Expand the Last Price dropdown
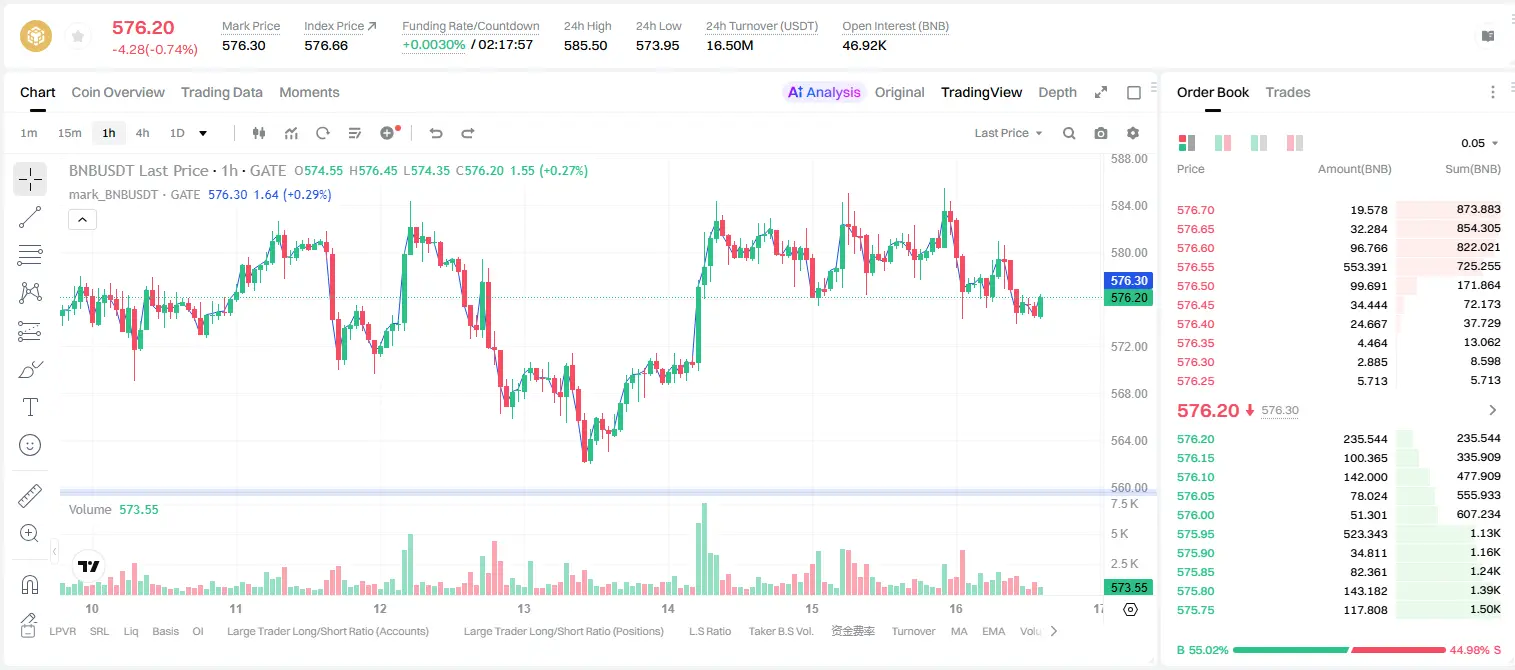Image resolution: width=1515 pixels, height=670 pixels. pos(1008,133)
